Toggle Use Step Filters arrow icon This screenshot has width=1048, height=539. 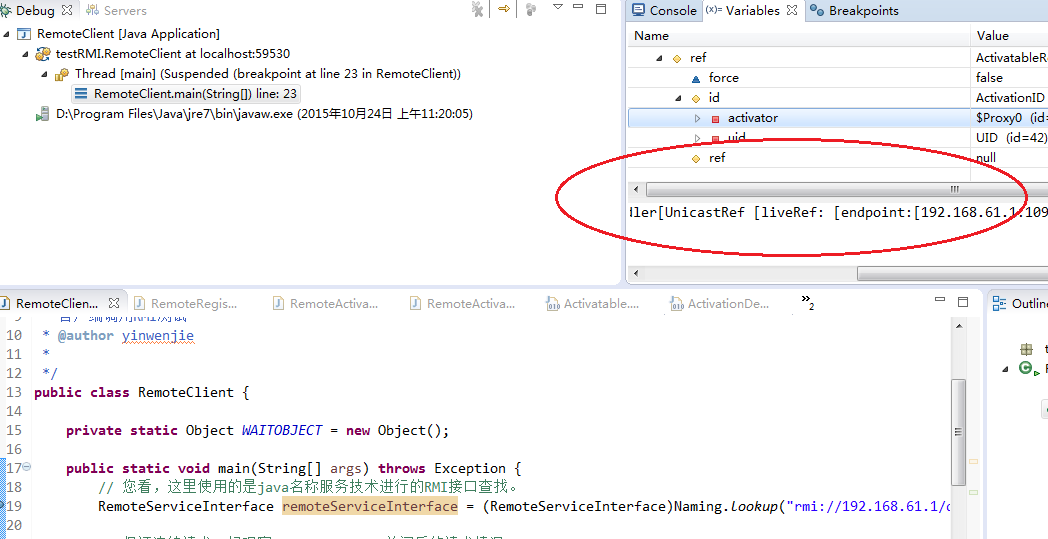(x=504, y=9)
